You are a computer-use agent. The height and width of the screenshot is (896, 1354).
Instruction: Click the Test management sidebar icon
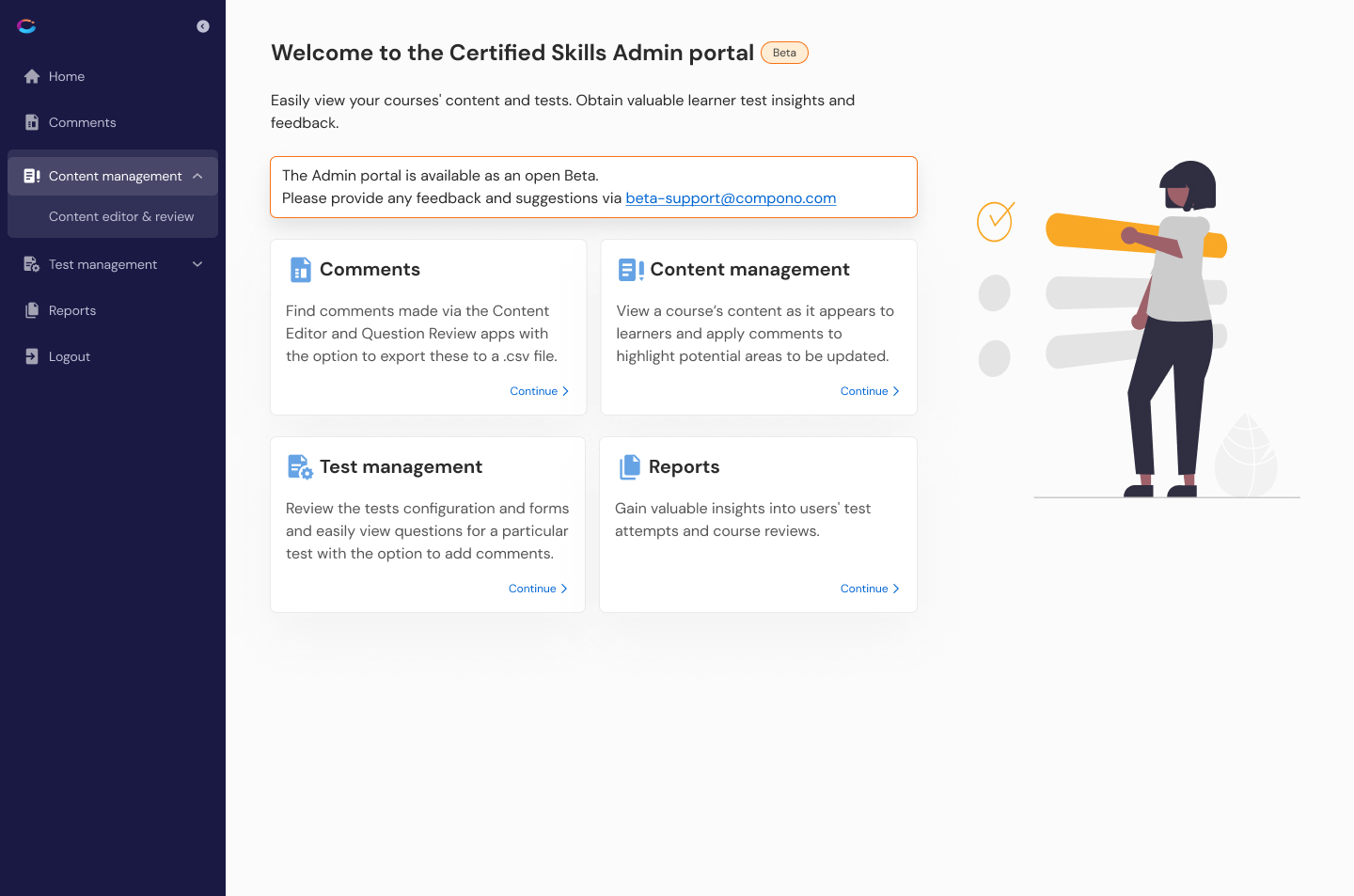coord(32,264)
